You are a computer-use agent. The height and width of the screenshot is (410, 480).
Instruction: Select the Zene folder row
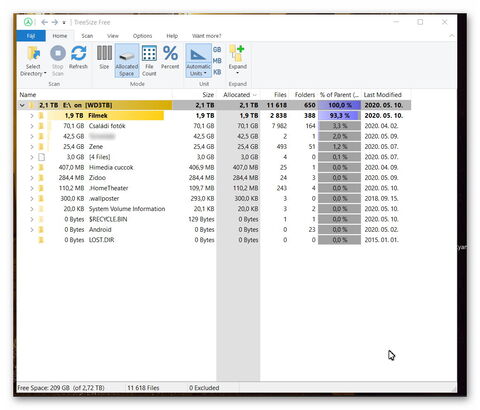click(214, 147)
